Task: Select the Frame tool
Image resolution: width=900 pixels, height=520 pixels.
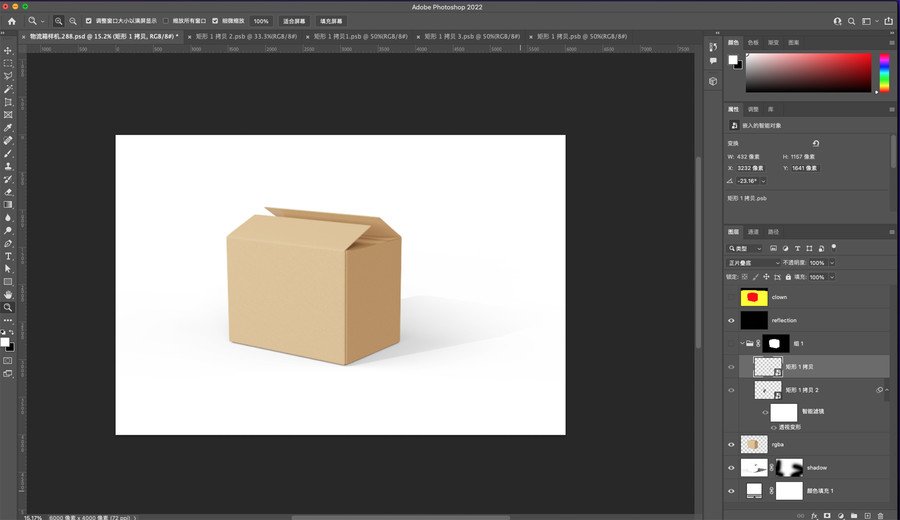Action: (8, 115)
